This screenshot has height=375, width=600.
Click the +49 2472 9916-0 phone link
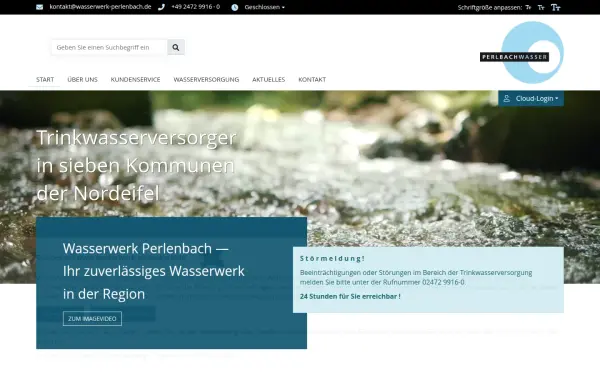tap(196, 7)
